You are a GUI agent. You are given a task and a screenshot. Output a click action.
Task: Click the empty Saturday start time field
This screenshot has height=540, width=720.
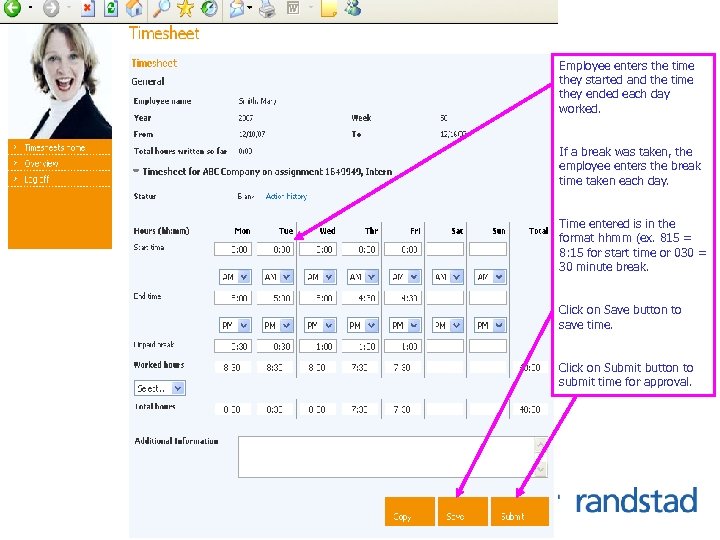tap(445, 249)
